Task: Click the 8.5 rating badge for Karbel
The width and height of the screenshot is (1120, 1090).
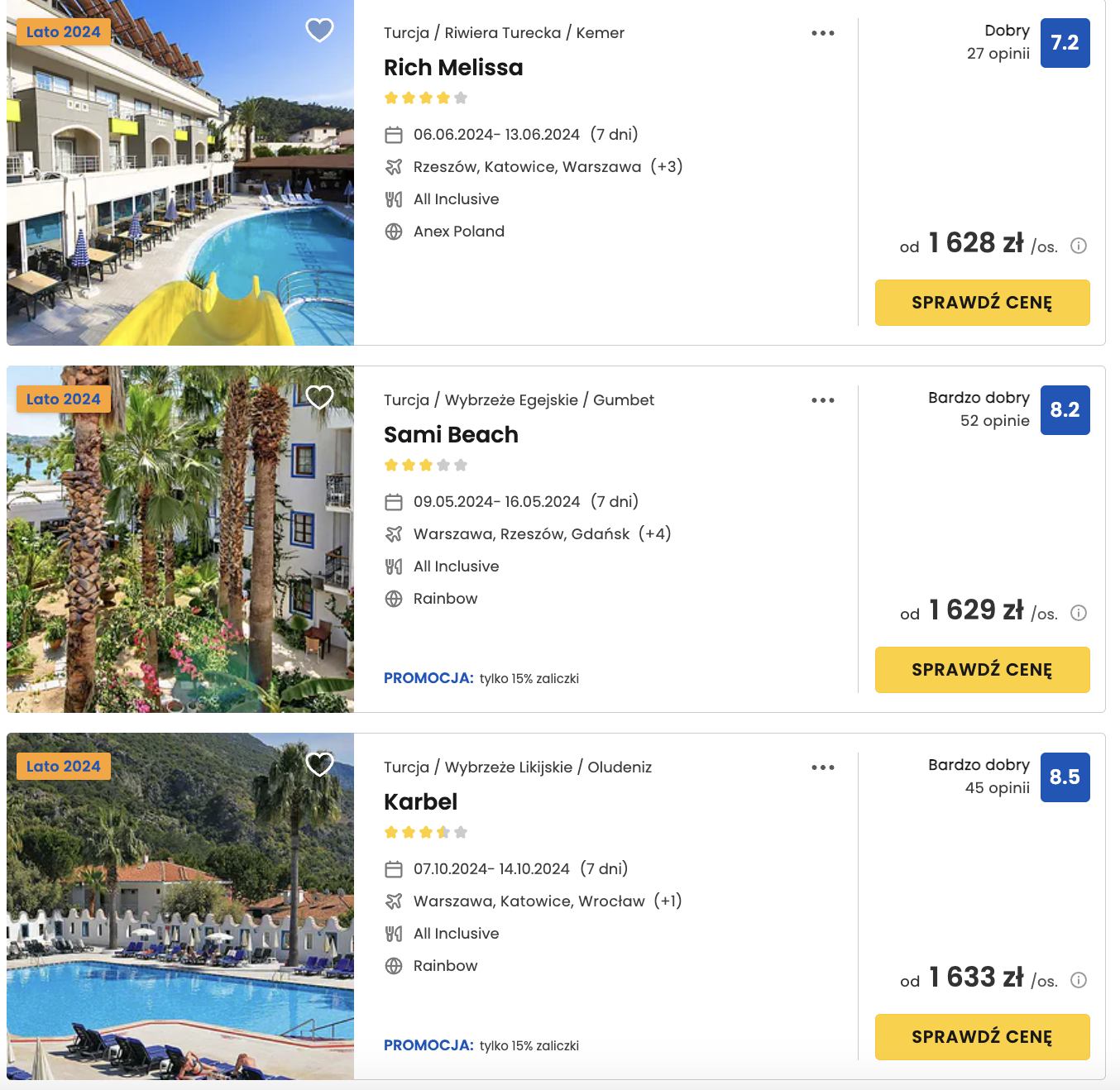Action: pos(1065,777)
